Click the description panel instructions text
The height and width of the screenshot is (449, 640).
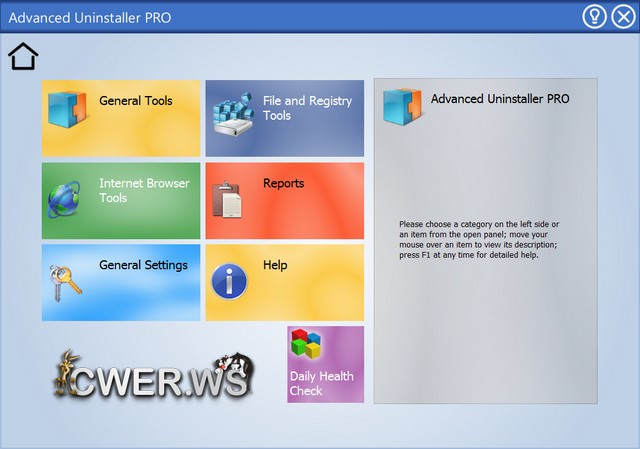477,240
